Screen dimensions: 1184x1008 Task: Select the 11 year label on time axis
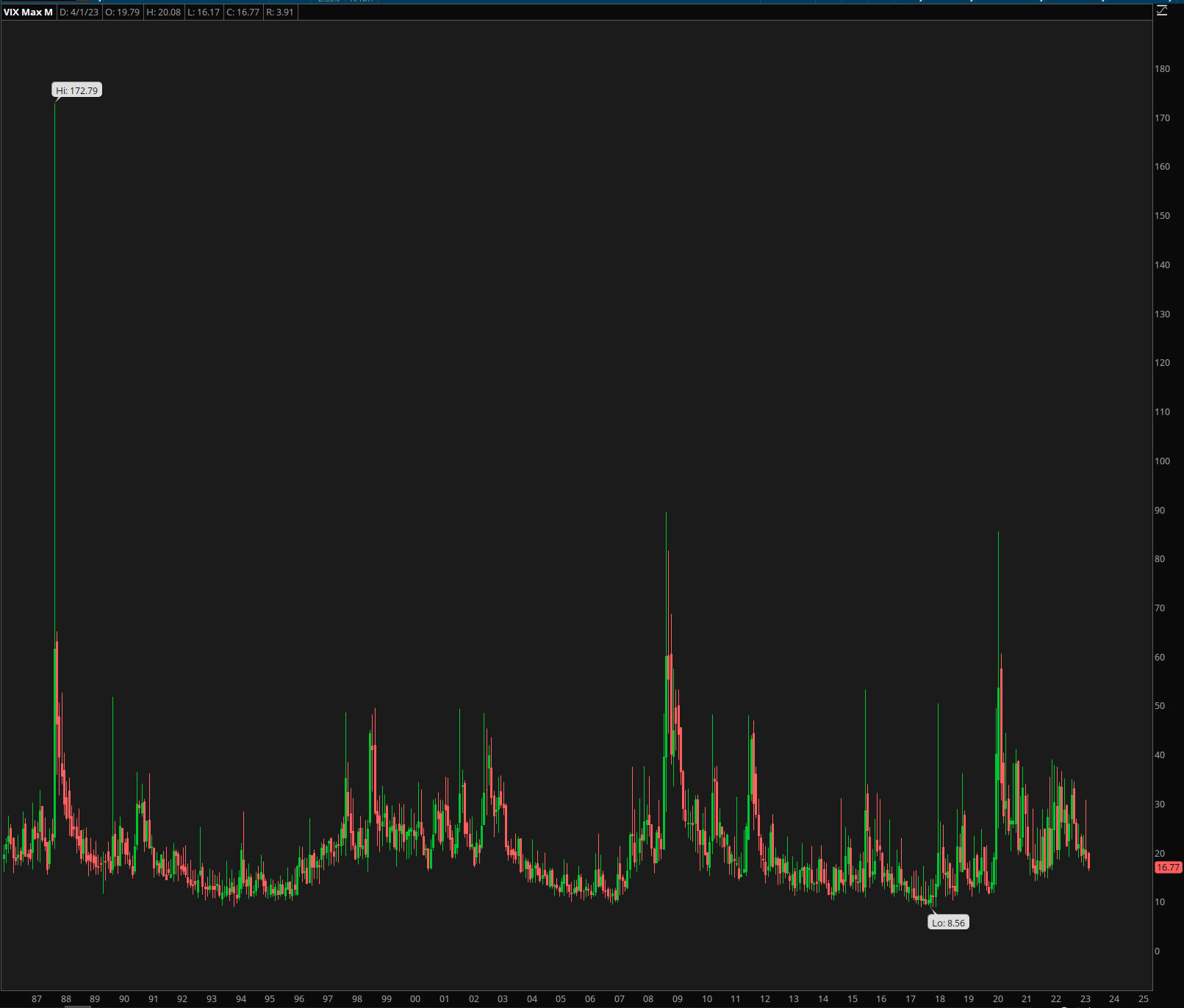(x=736, y=999)
